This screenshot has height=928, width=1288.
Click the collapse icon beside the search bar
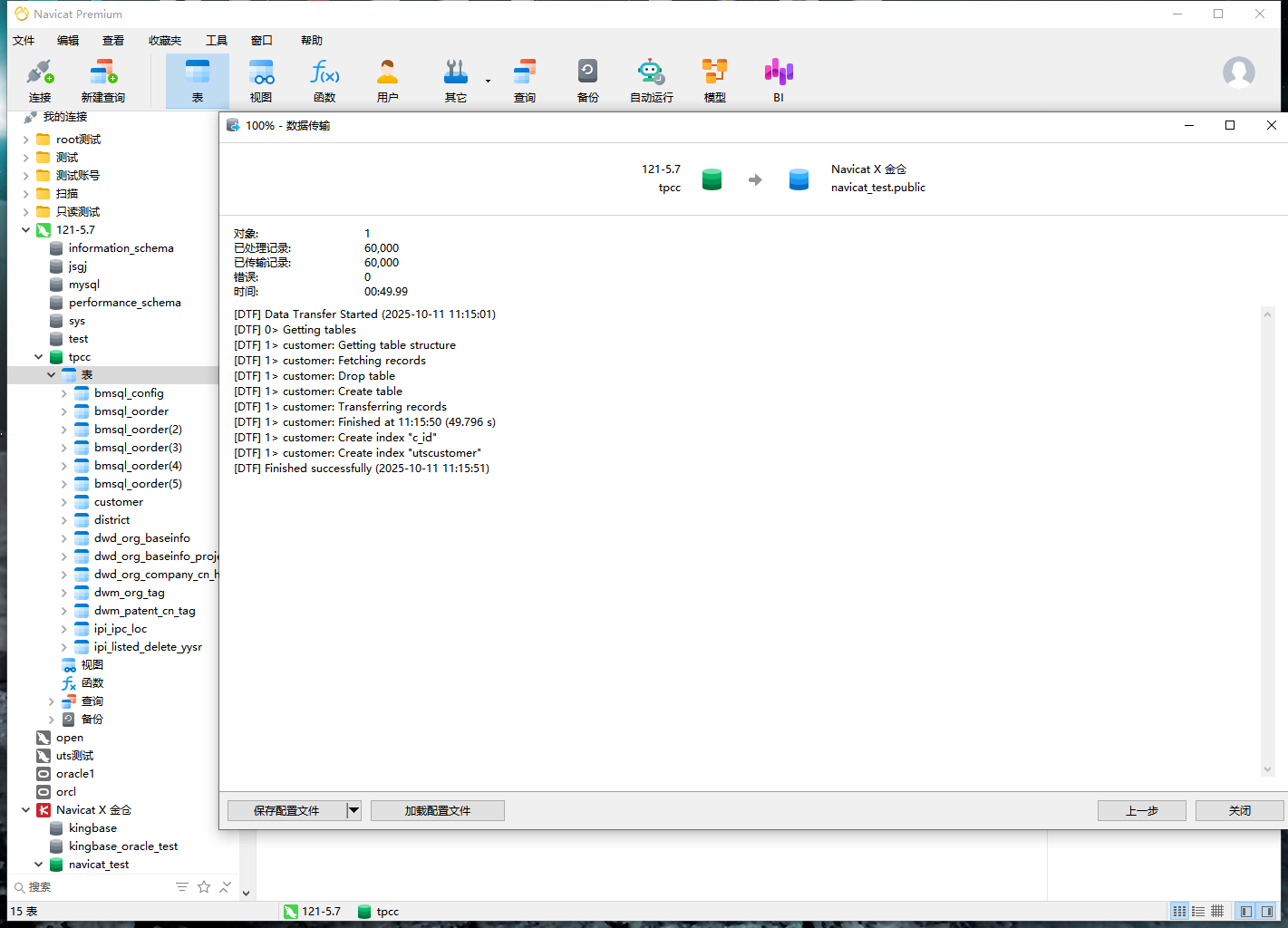pos(226,887)
